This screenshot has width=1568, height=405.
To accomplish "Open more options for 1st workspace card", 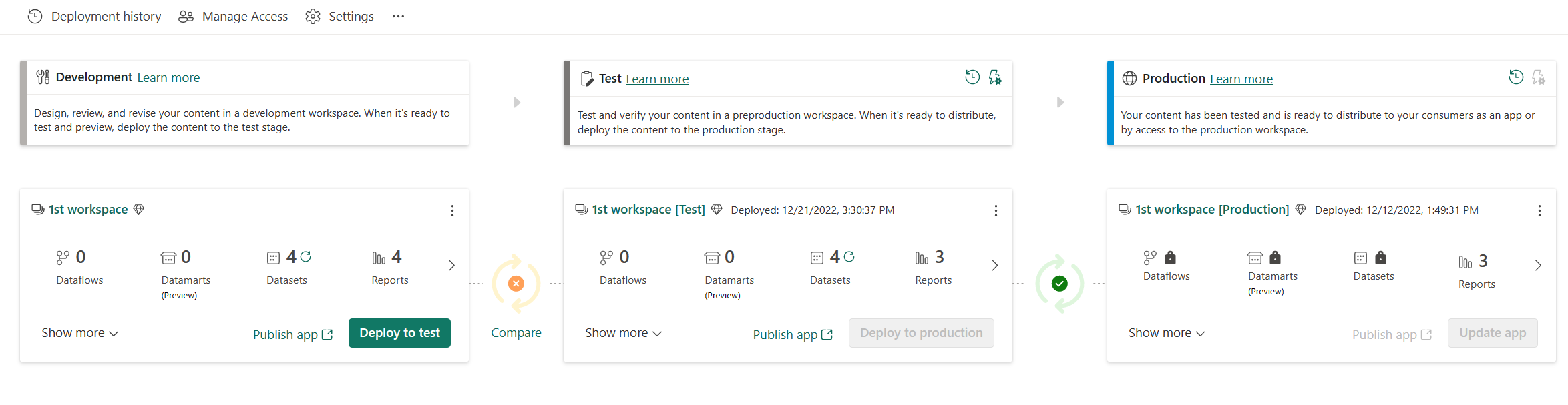I will pyautogui.click(x=452, y=211).
